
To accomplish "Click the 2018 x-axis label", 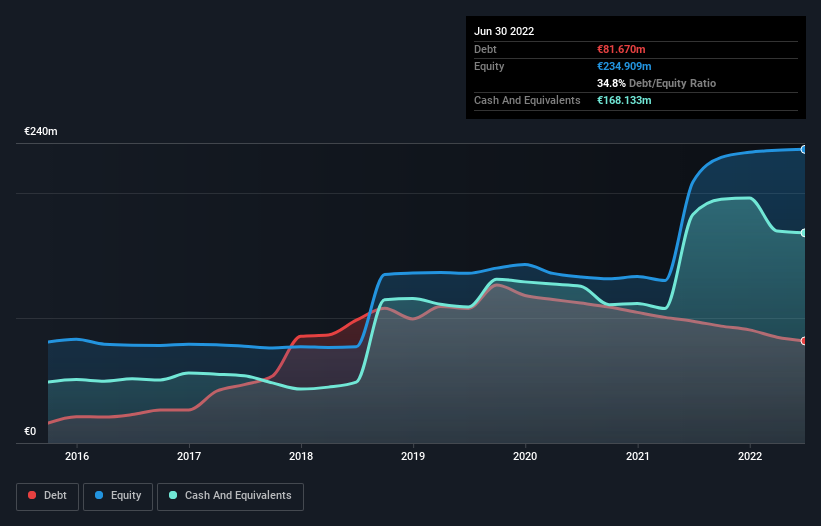I will point(301,456).
